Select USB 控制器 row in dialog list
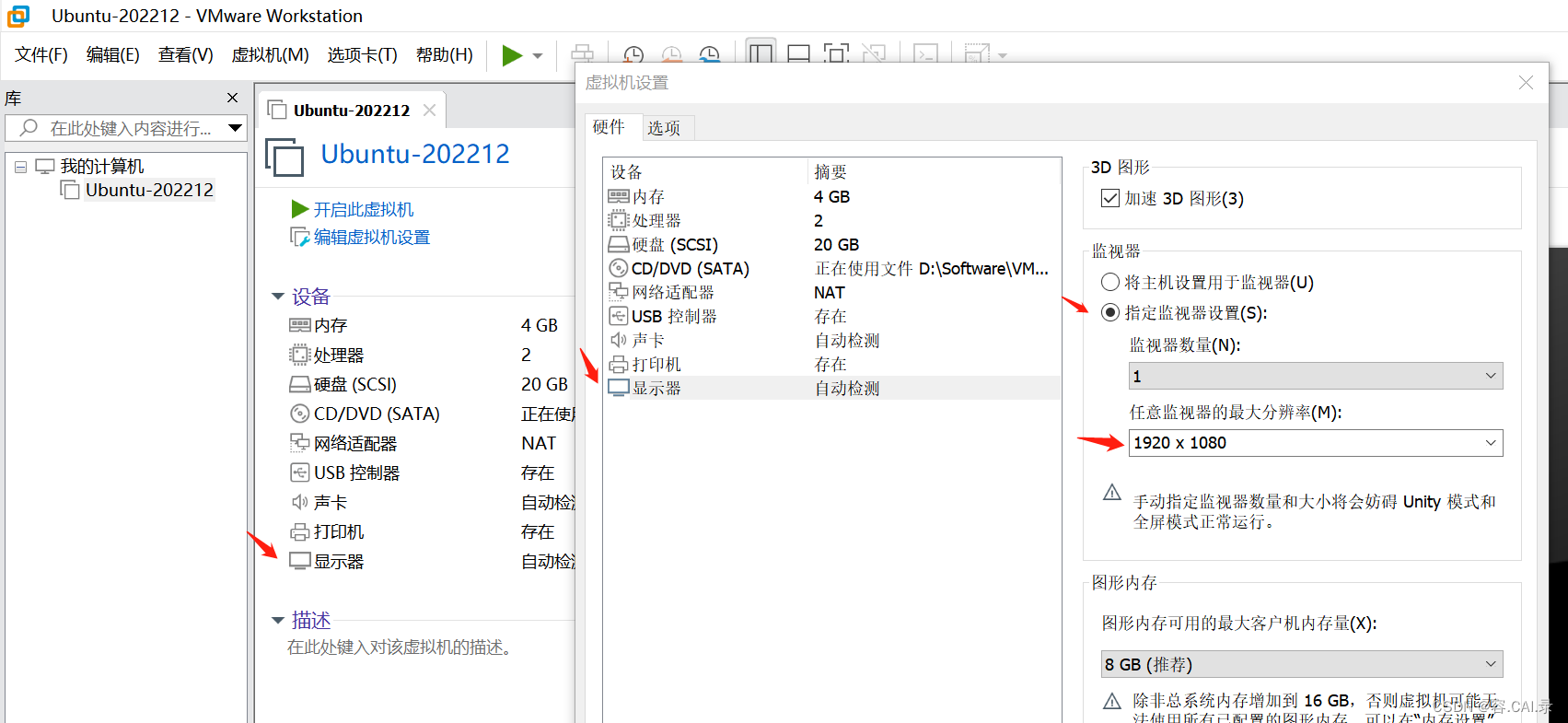The width and height of the screenshot is (1568, 723). click(832, 317)
